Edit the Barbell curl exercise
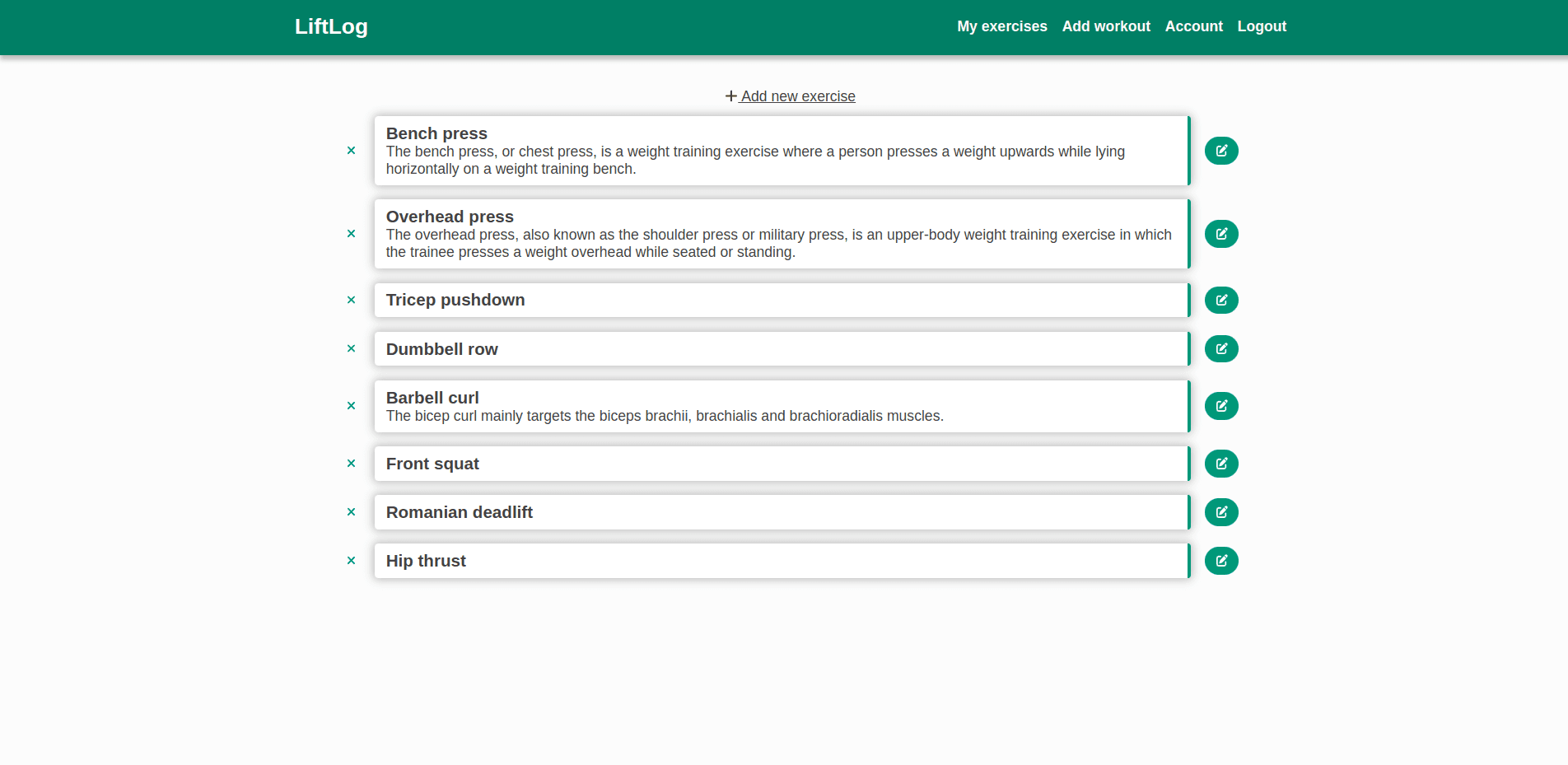Screen dimensions: 1568x765 [x=1221, y=406]
